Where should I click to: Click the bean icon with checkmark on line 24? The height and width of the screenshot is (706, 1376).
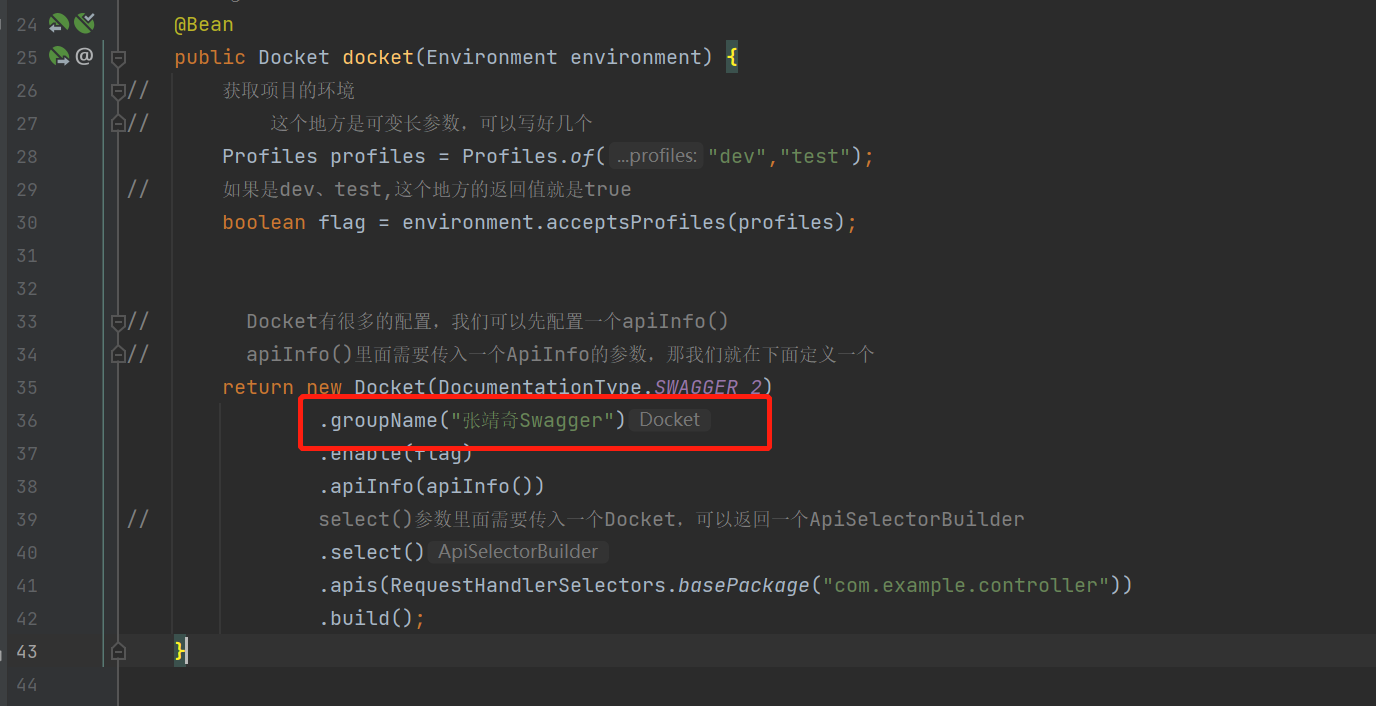pyautogui.click(x=85, y=24)
